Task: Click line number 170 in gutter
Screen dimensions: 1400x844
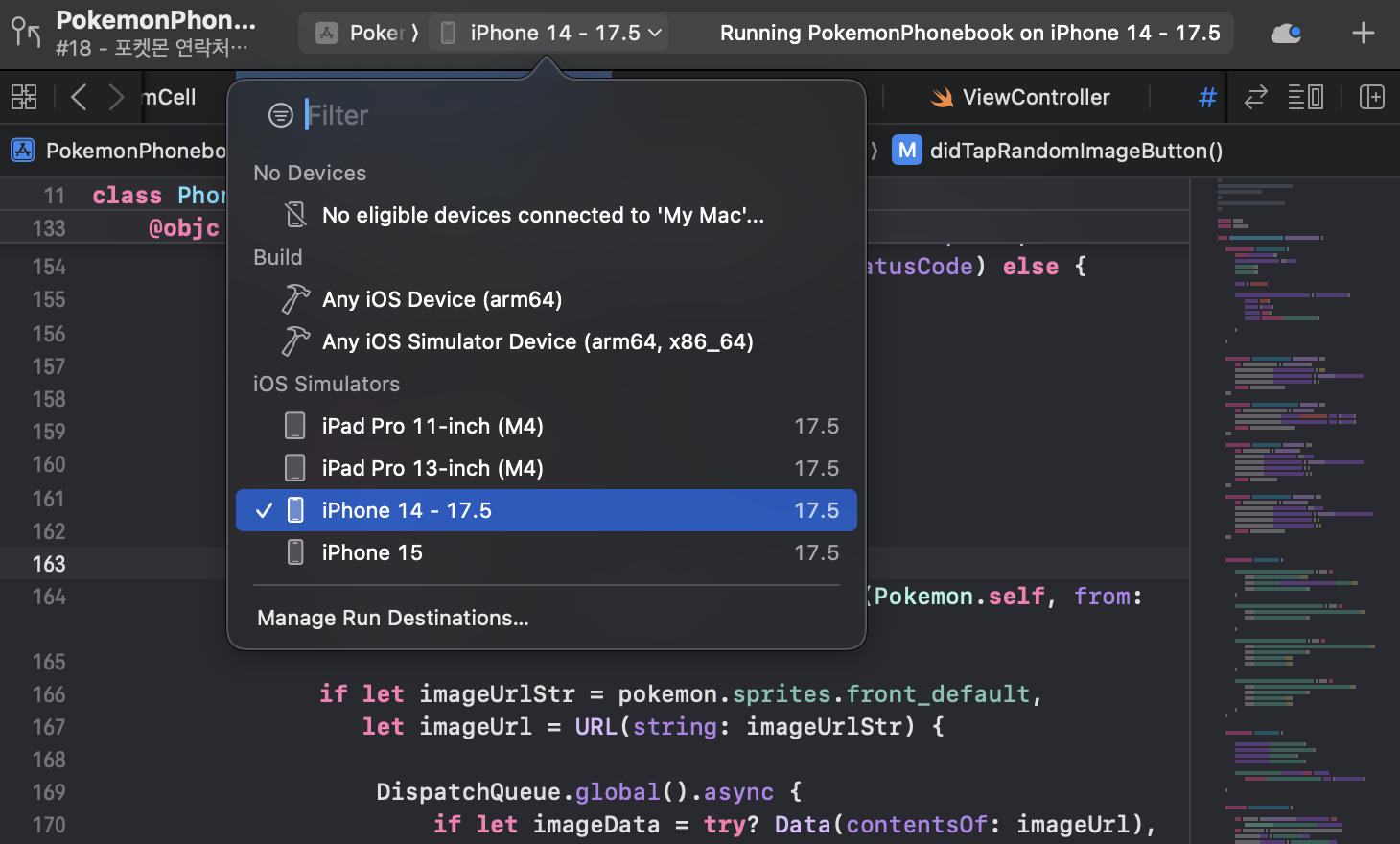Action: pos(49,825)
